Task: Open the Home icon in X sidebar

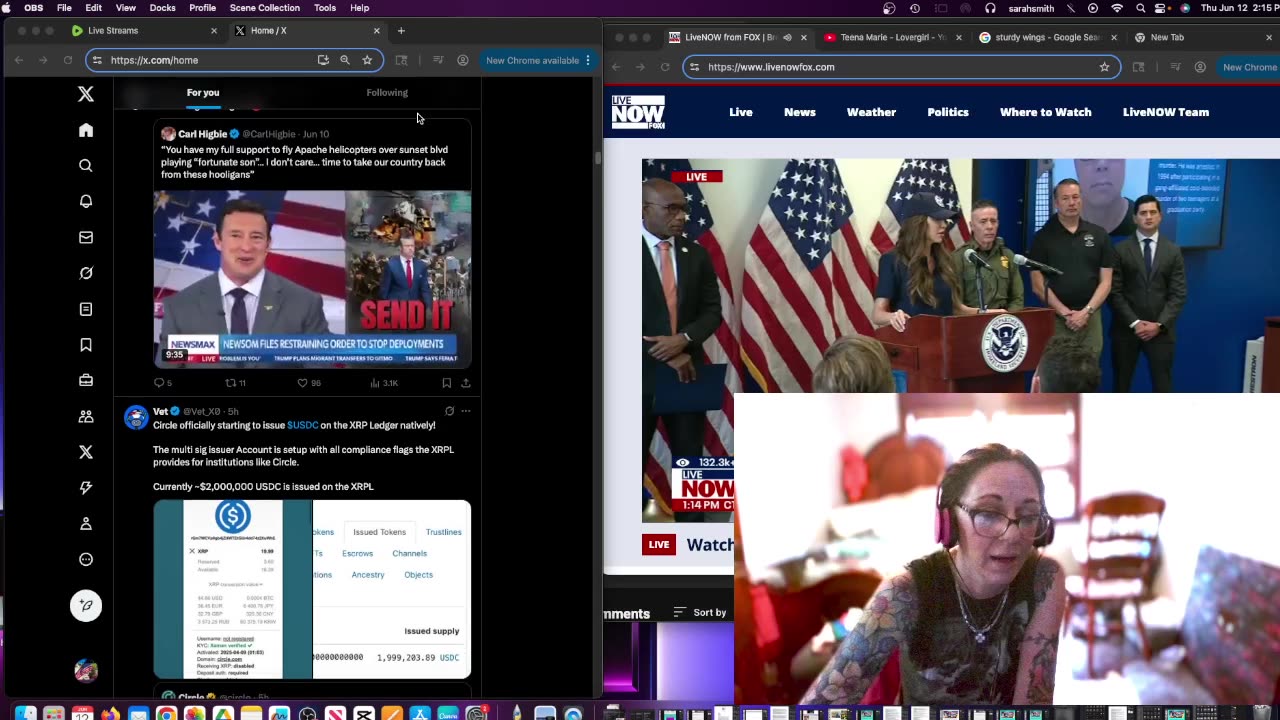Action: pos(86,130)
